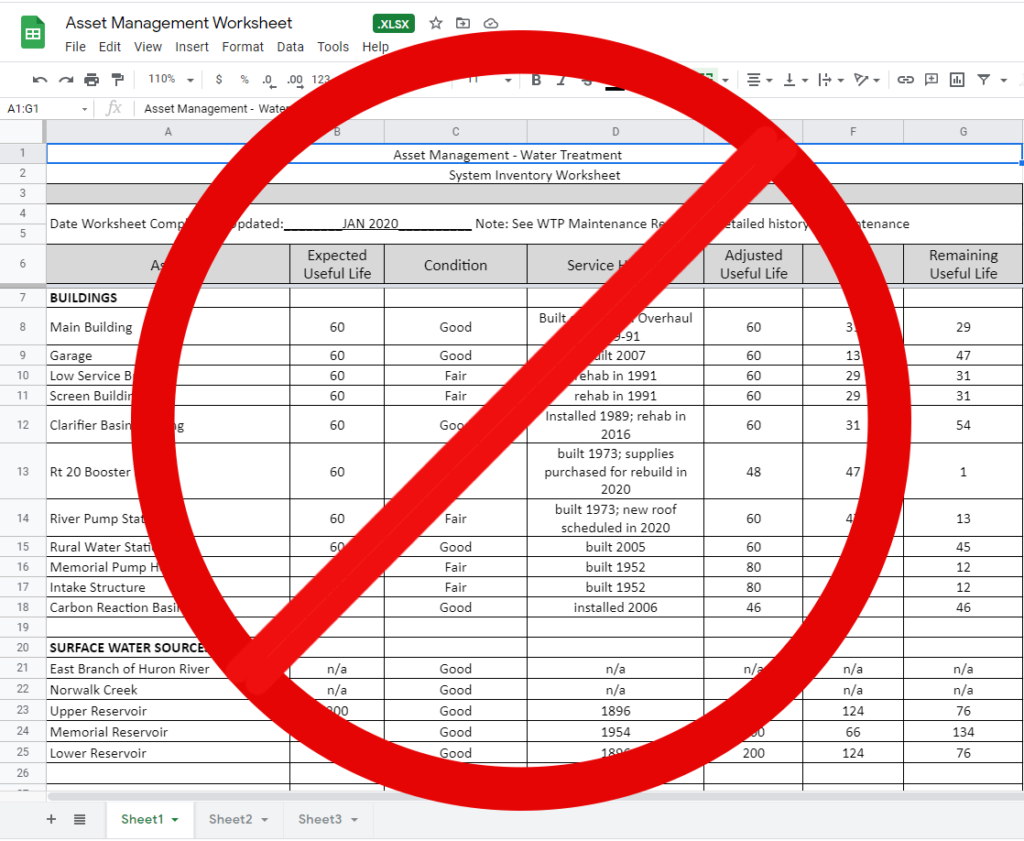Insert a chart via the chart icon
Image resolution: width=1024 pixels, height=841 pixels.
(x=959, y=78)
